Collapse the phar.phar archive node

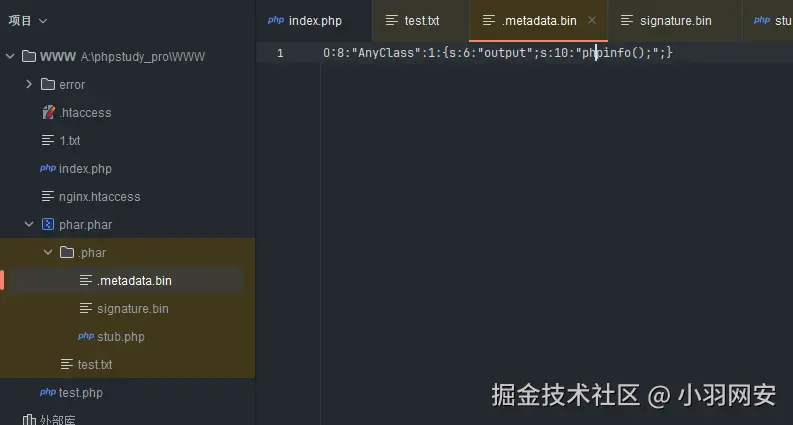[x=29, y=224]
